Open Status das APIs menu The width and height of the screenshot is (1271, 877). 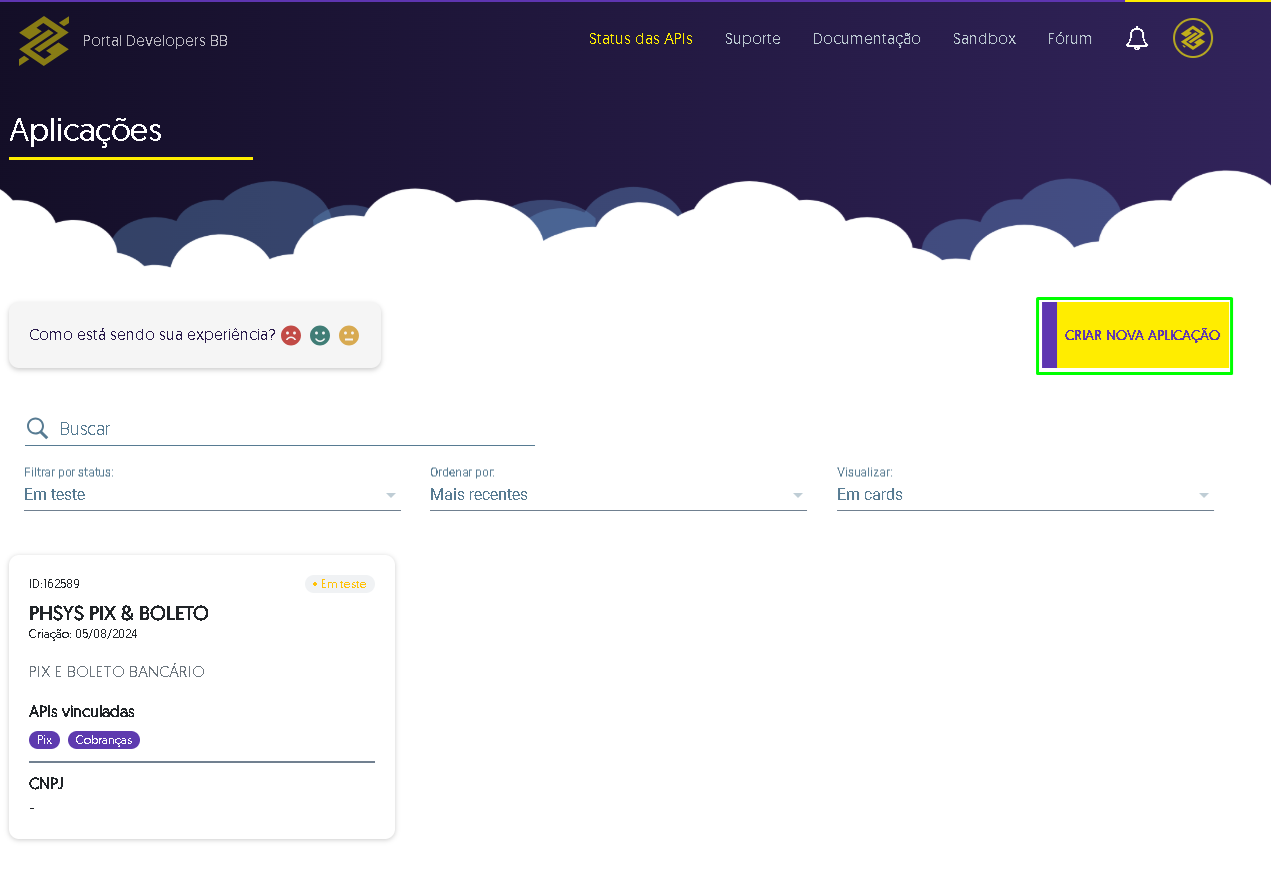click(x=641, y=39)
